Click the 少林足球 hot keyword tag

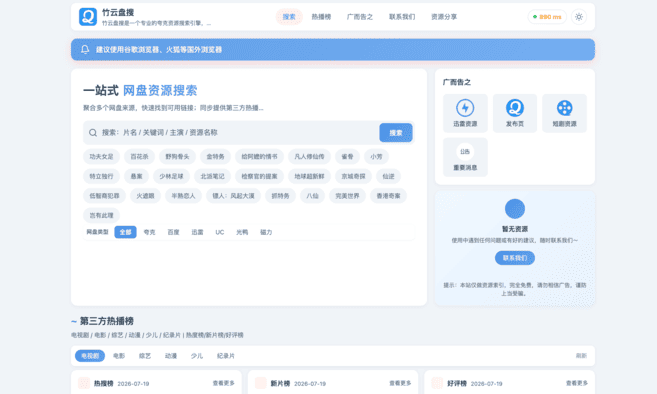click(x=171, y=176)
